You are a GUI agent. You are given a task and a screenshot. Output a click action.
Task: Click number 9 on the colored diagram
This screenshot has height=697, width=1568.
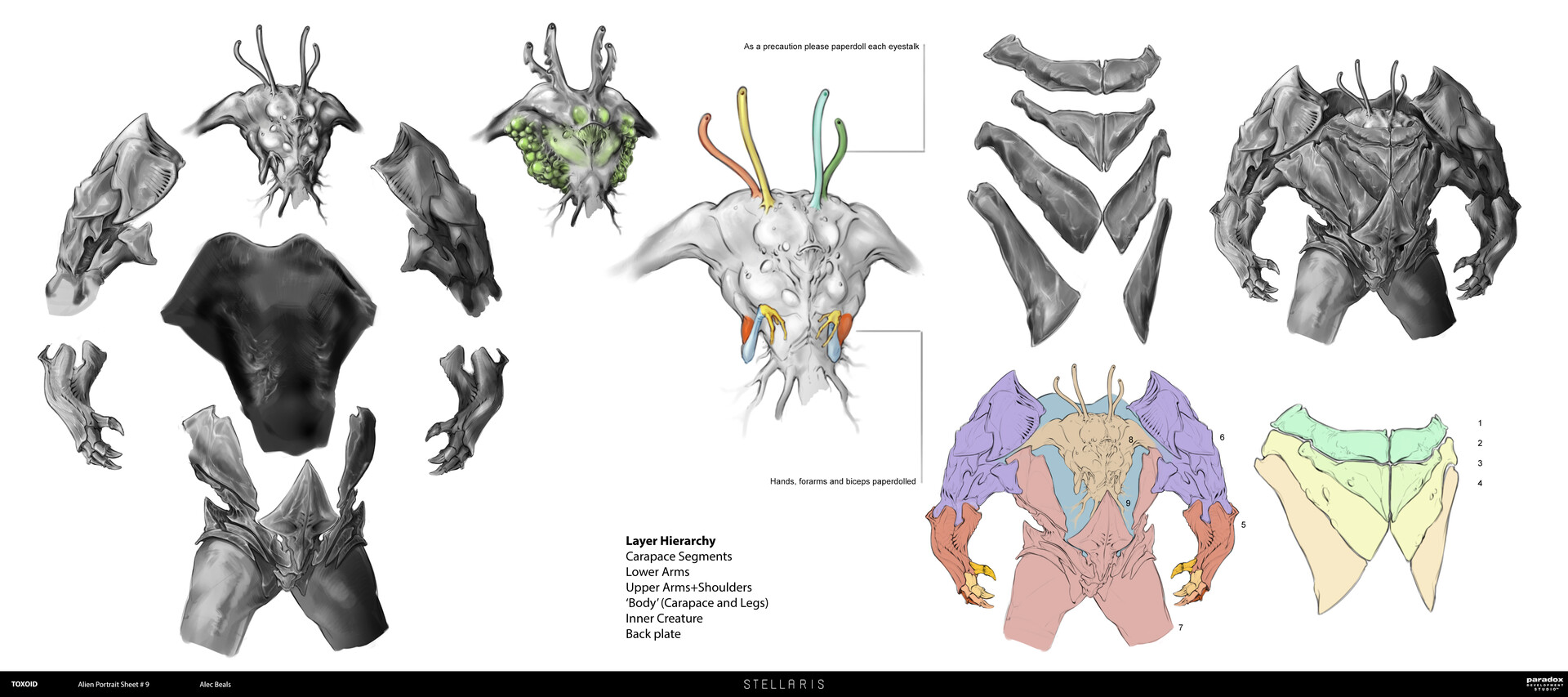coord(1129,503)
